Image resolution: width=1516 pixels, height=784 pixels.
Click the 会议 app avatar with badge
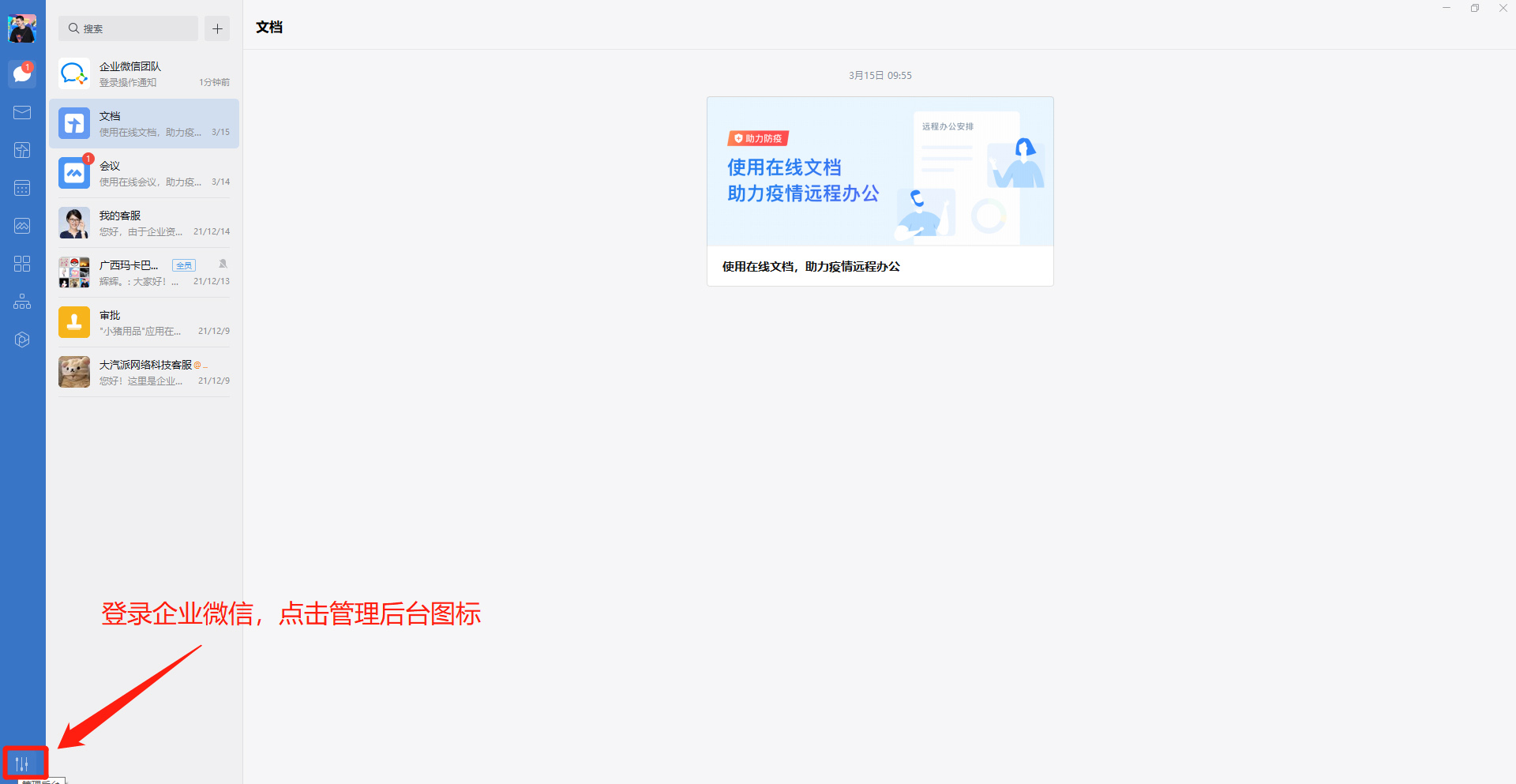pos(74,174)
